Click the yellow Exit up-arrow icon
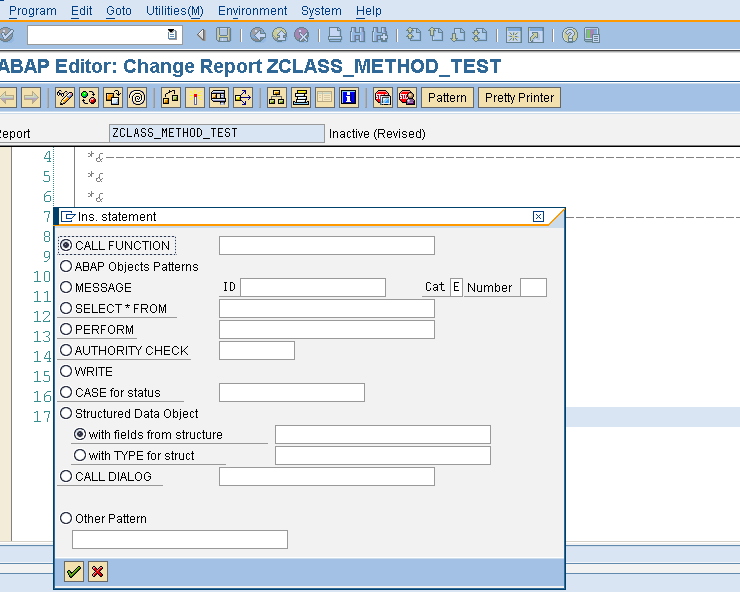This screenshot has width=740, height=592. 280,35
